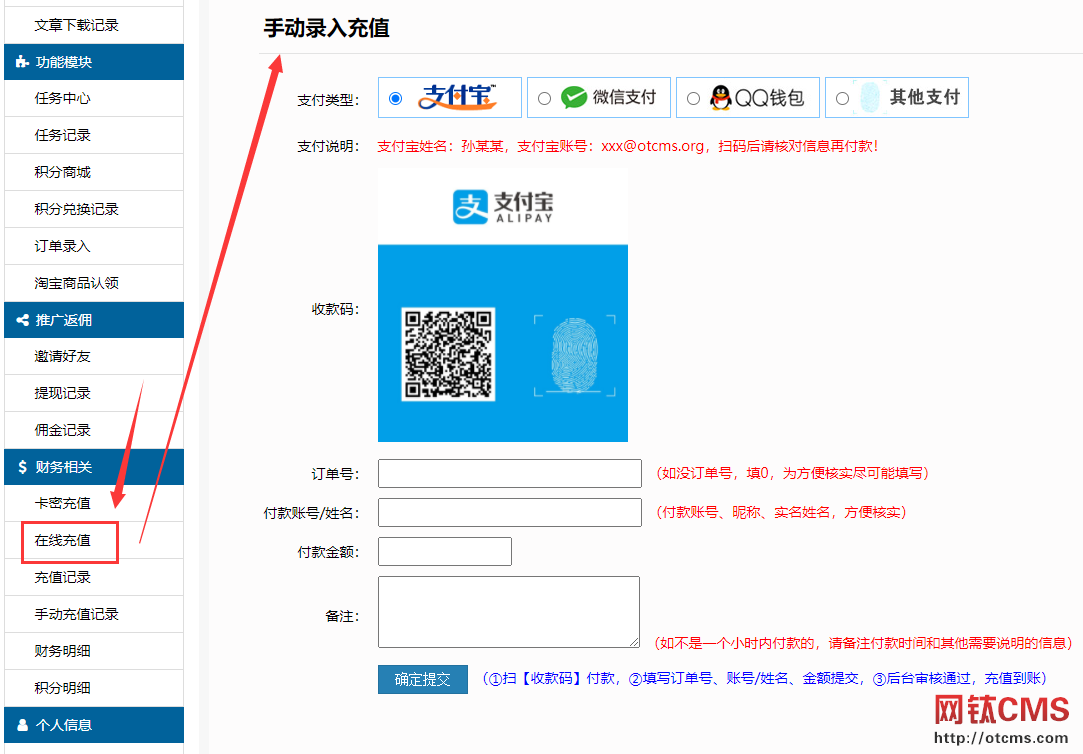Click the 订单号 input field

(509, 473)
